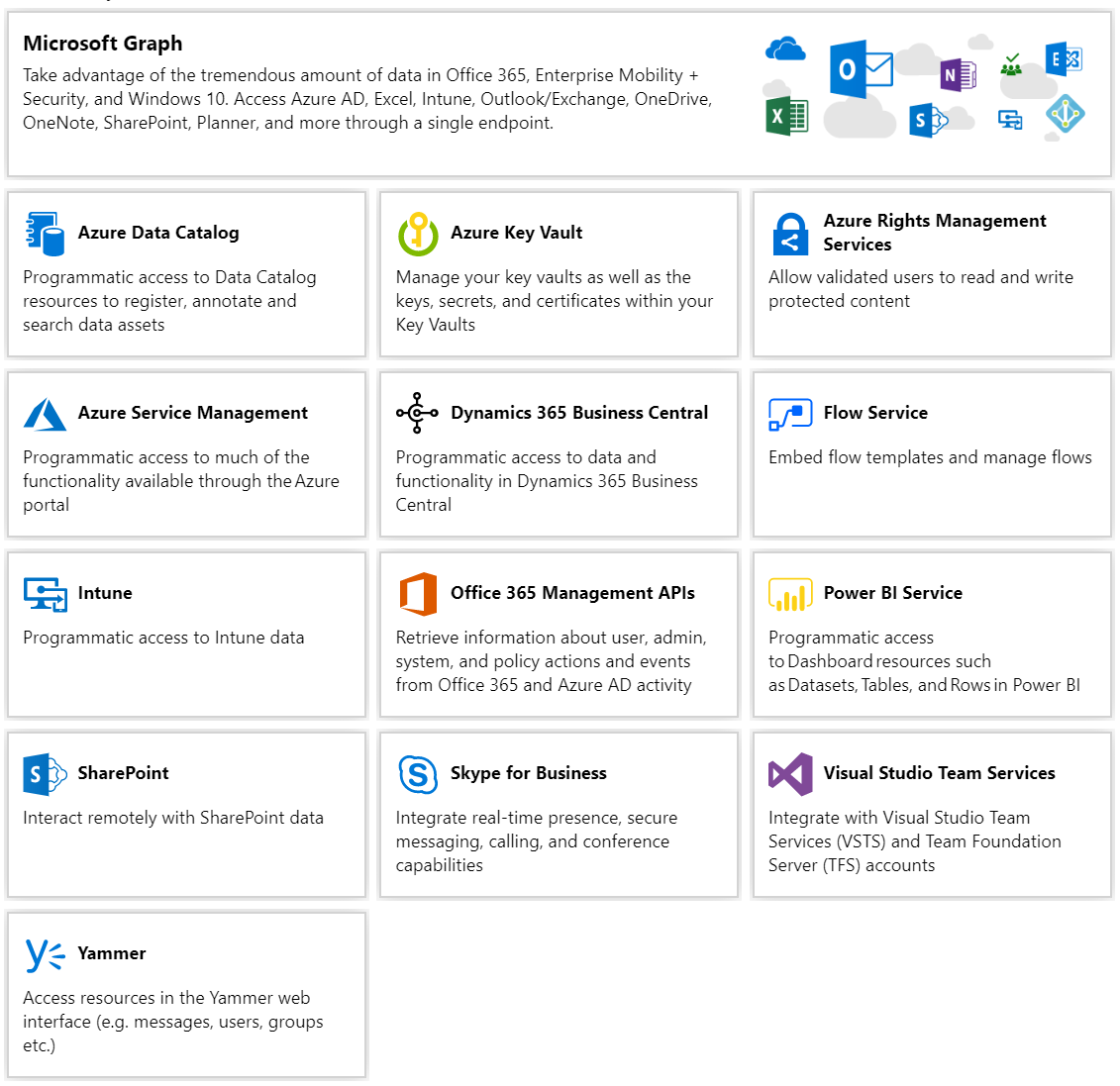Click 'Programmatic access to Data Catalog' description
The width and height of the screenshot is (1120, 1086).
pyautogui.click(x=169, y=301)
